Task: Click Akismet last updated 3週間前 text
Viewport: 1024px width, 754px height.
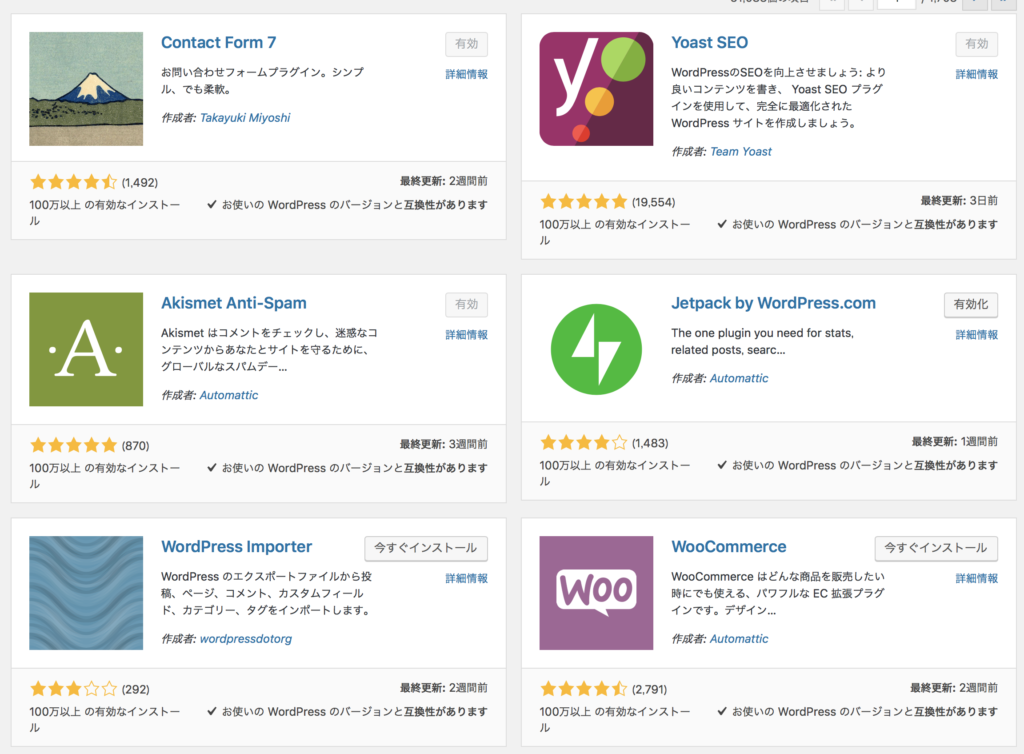Action: pos(443,444)
